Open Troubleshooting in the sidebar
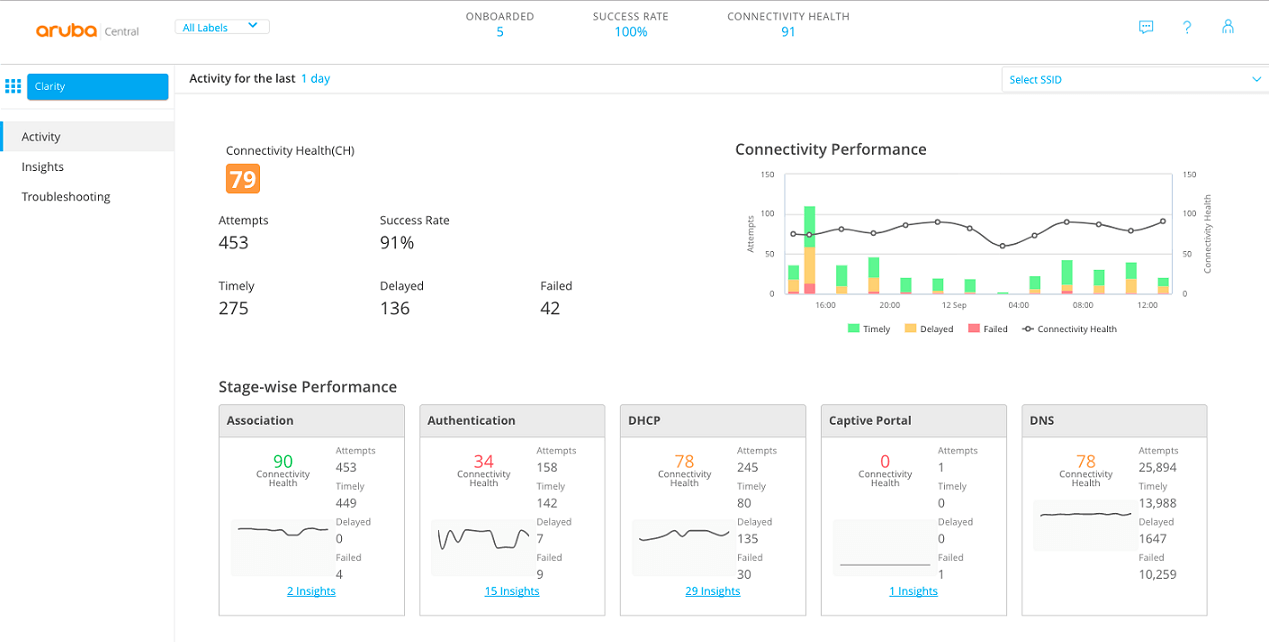 click(66, 197)
